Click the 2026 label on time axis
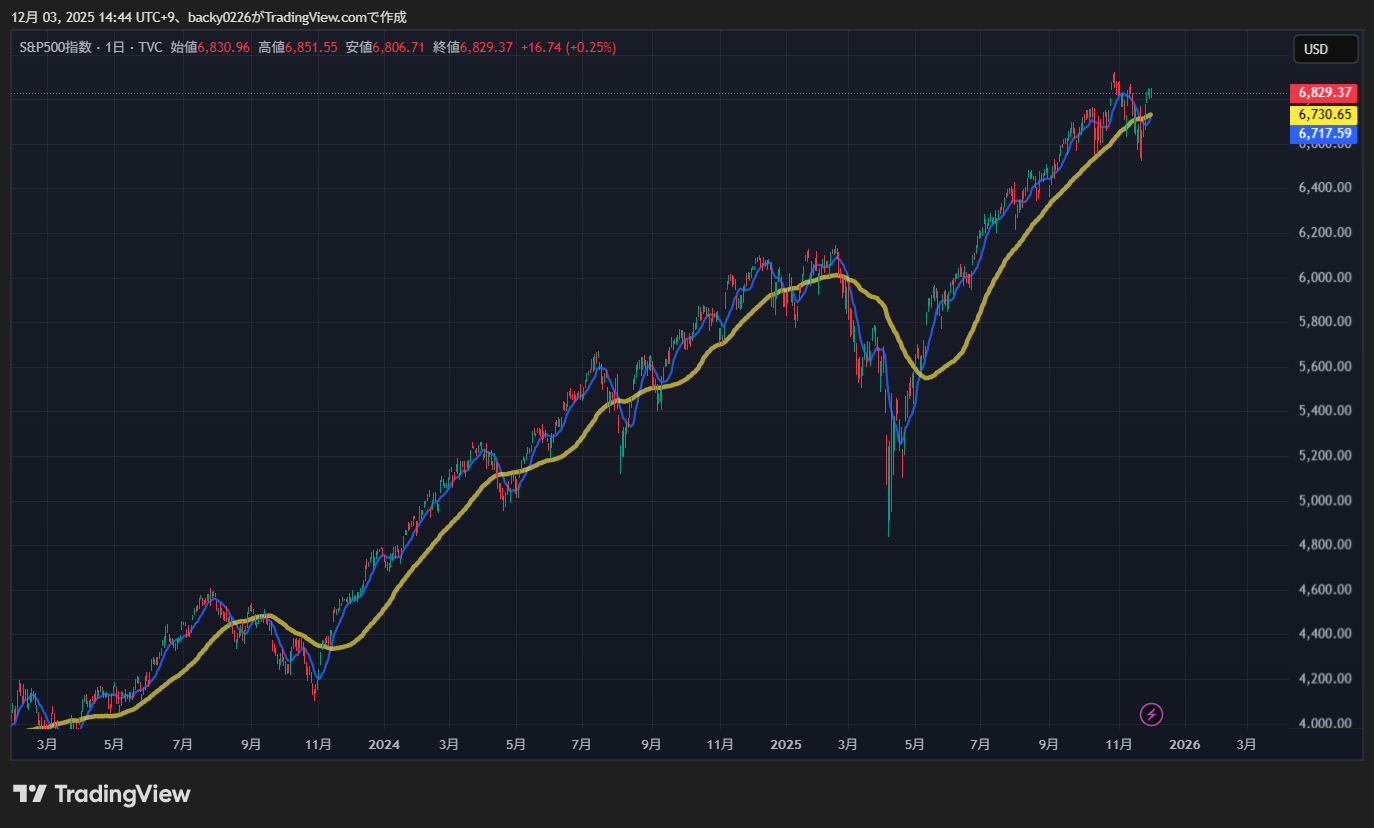This screenshot has height=828, width=1374. click(1185, 744)
